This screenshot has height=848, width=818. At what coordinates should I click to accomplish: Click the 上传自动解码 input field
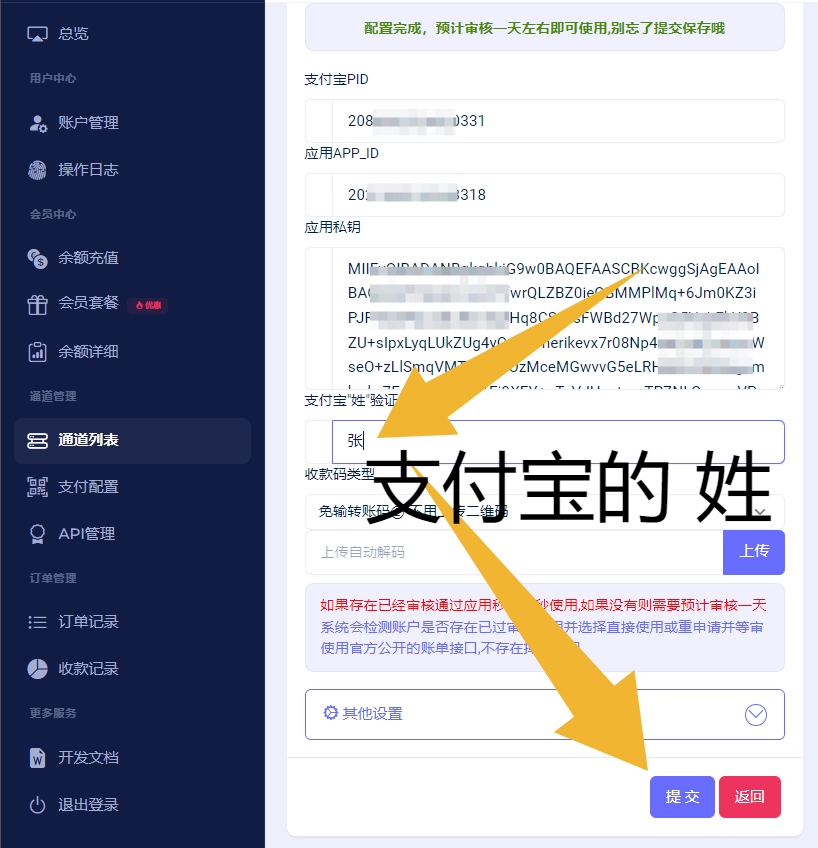[514, 552]
